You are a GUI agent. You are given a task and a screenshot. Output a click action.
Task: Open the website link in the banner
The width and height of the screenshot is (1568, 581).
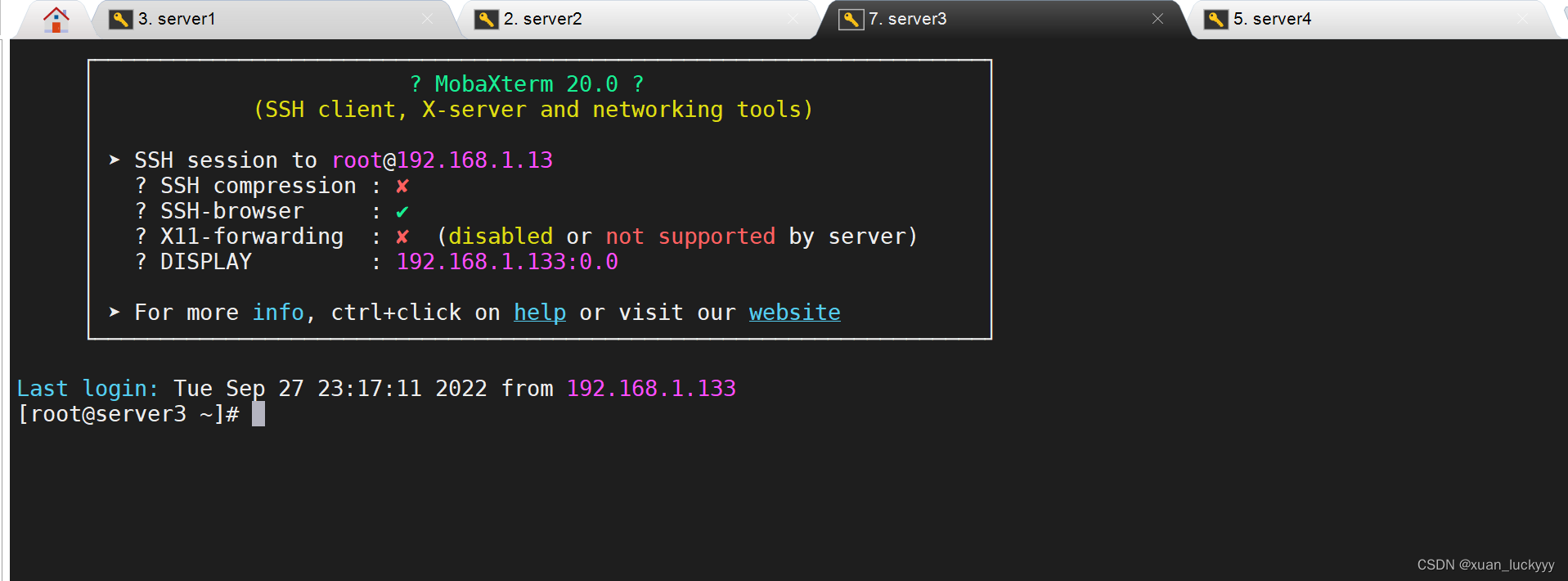795,313
